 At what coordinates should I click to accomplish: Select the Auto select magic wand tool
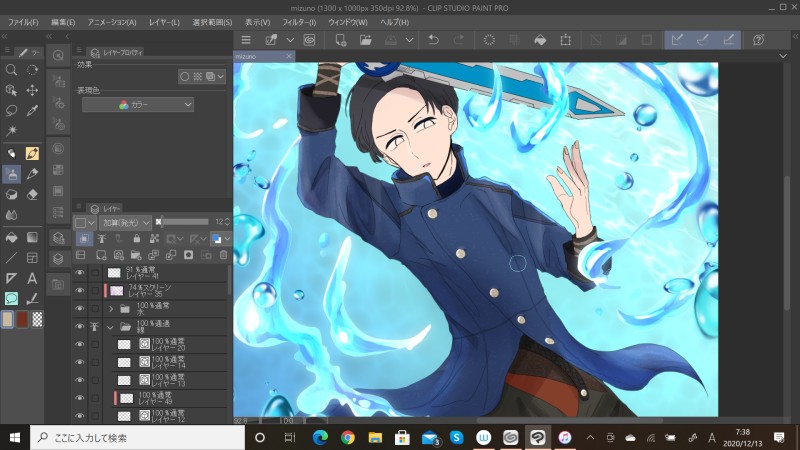point(11,131)
